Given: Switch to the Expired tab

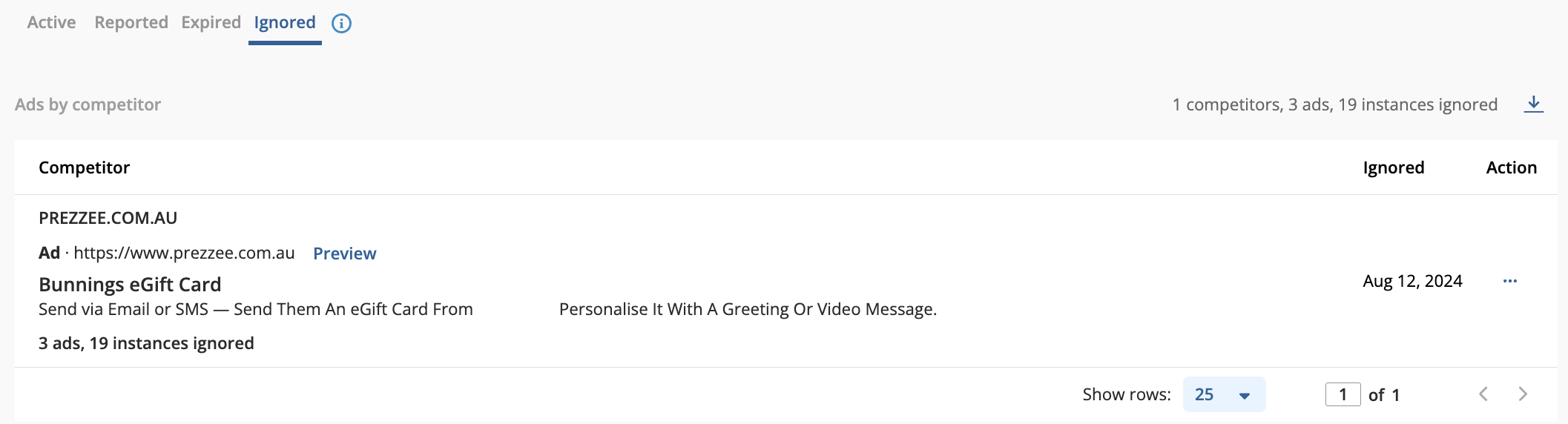Looking at the screenshot, I should [211, 22].
